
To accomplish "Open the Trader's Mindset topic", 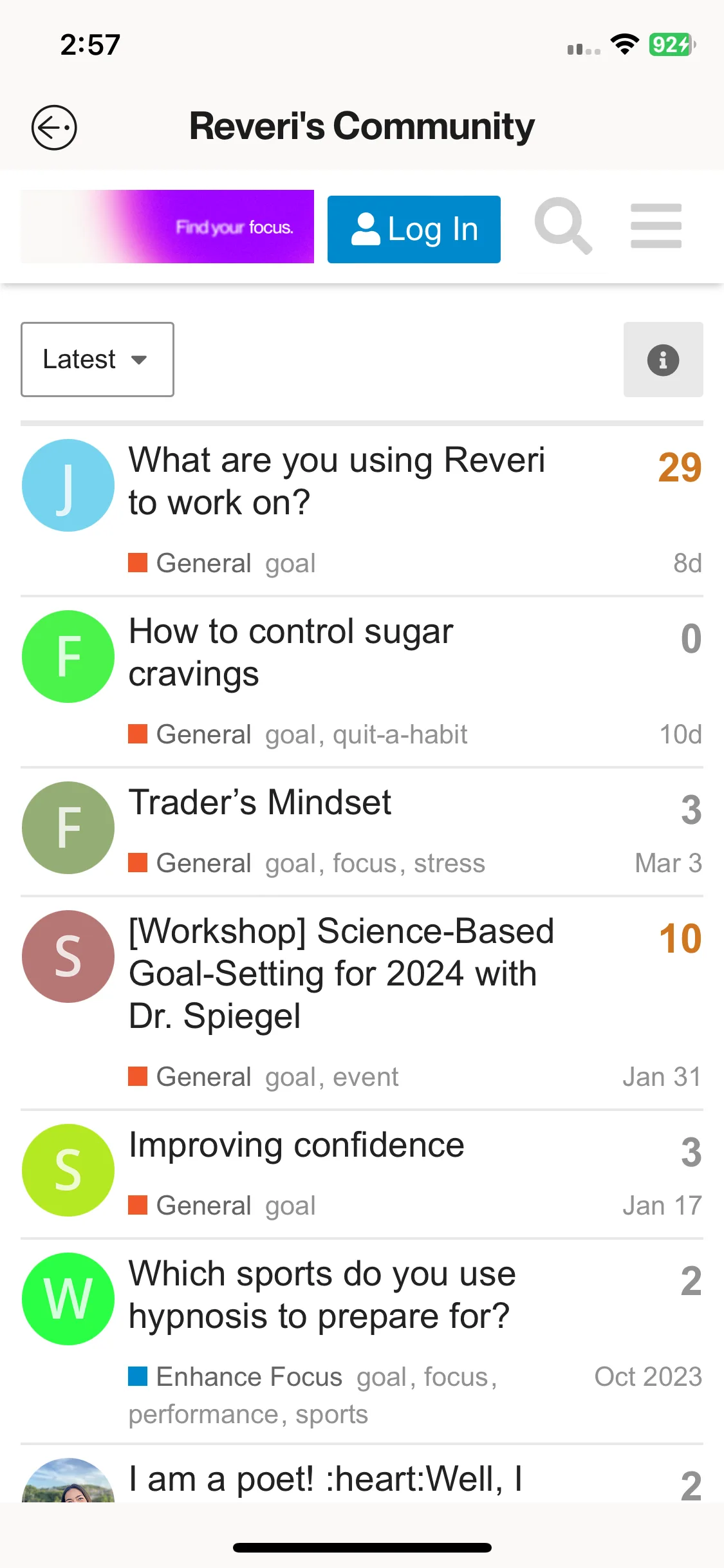I will coord(260,802).
